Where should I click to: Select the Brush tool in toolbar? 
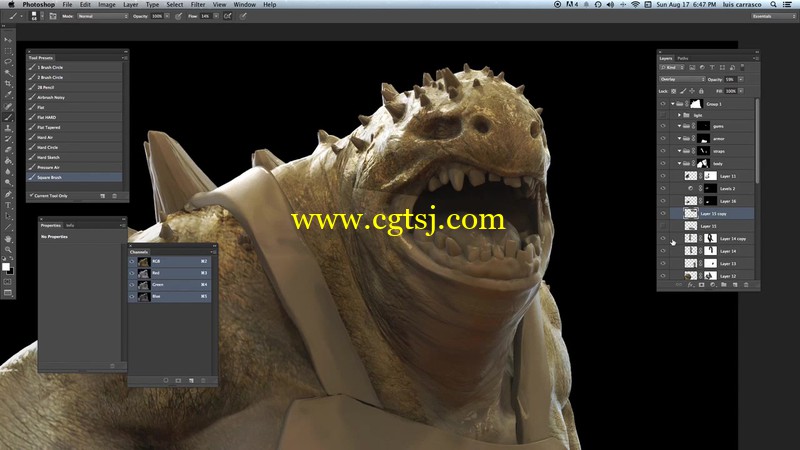[x=8, y=117]
